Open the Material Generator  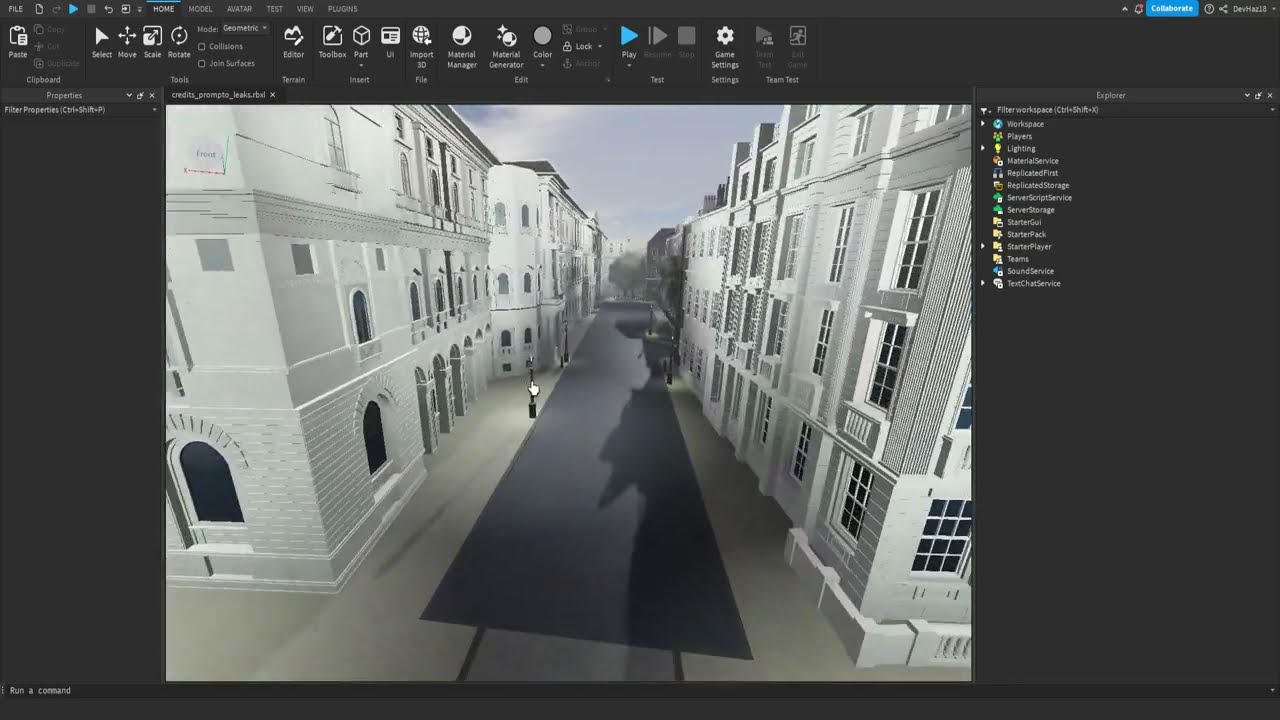pyautogui.click(x=506, y=46)
